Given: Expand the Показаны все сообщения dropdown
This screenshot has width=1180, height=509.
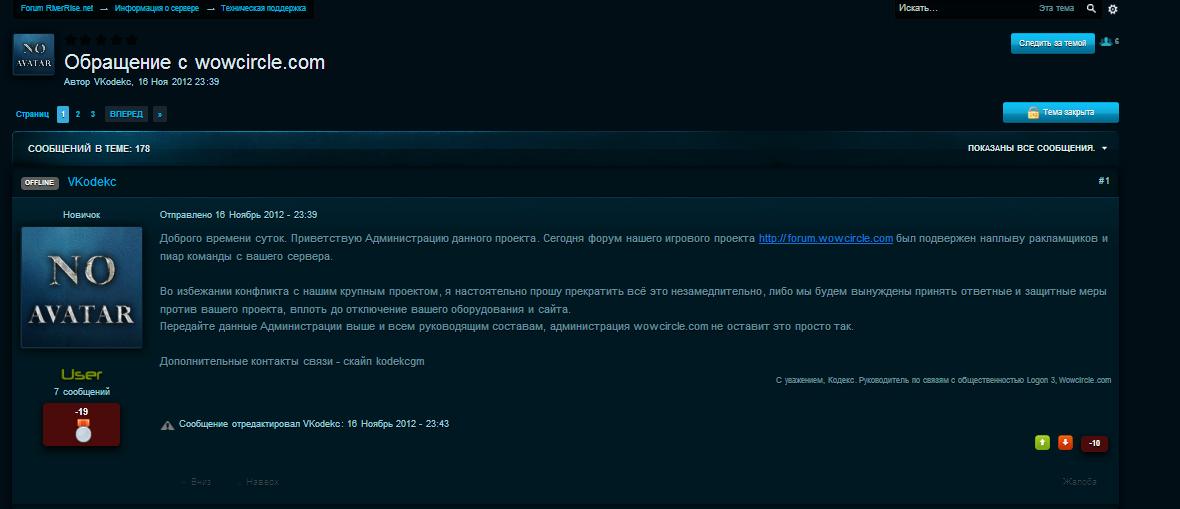Looking at the screenshot, I should click(x=1037, y=148).
